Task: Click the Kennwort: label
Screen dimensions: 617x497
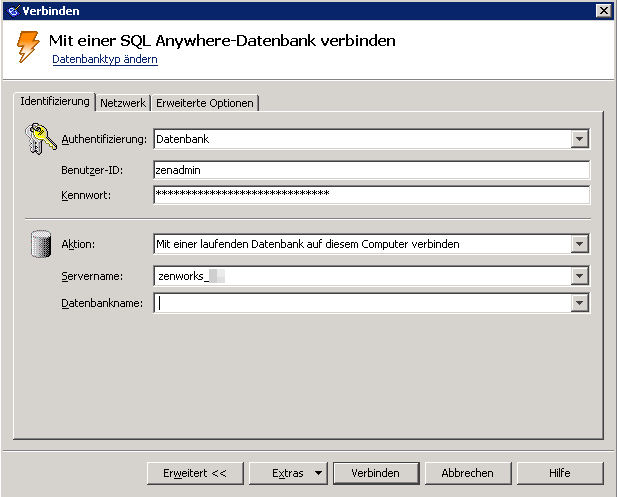Action: click(86, 195)
